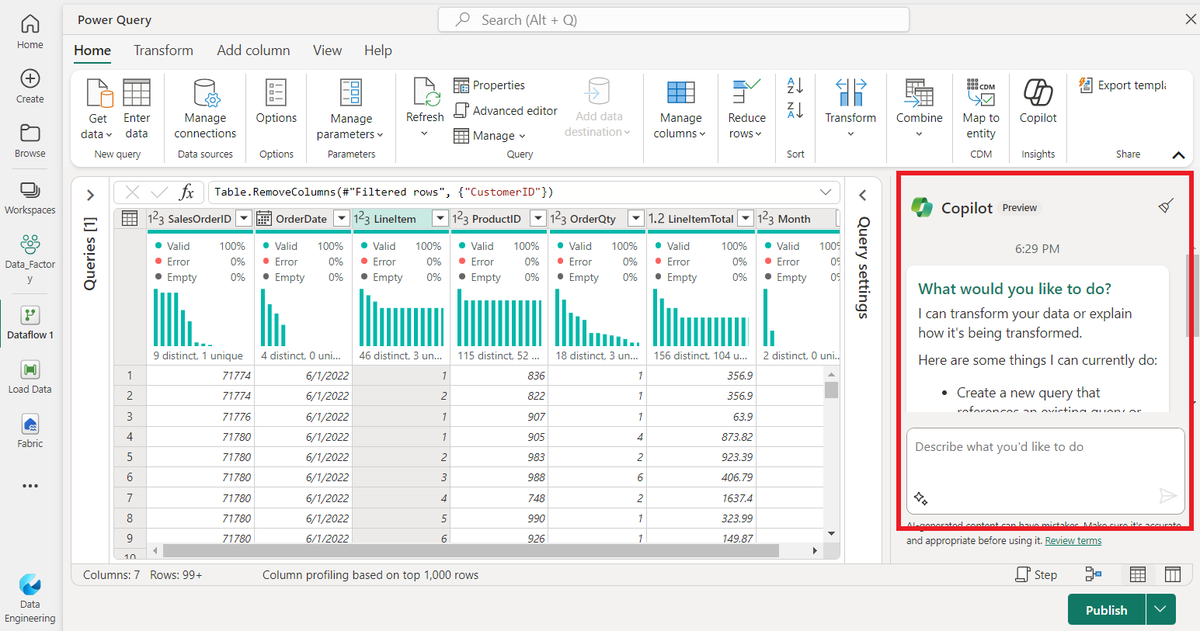Click the formula bar text

click(x=384, y=192)
